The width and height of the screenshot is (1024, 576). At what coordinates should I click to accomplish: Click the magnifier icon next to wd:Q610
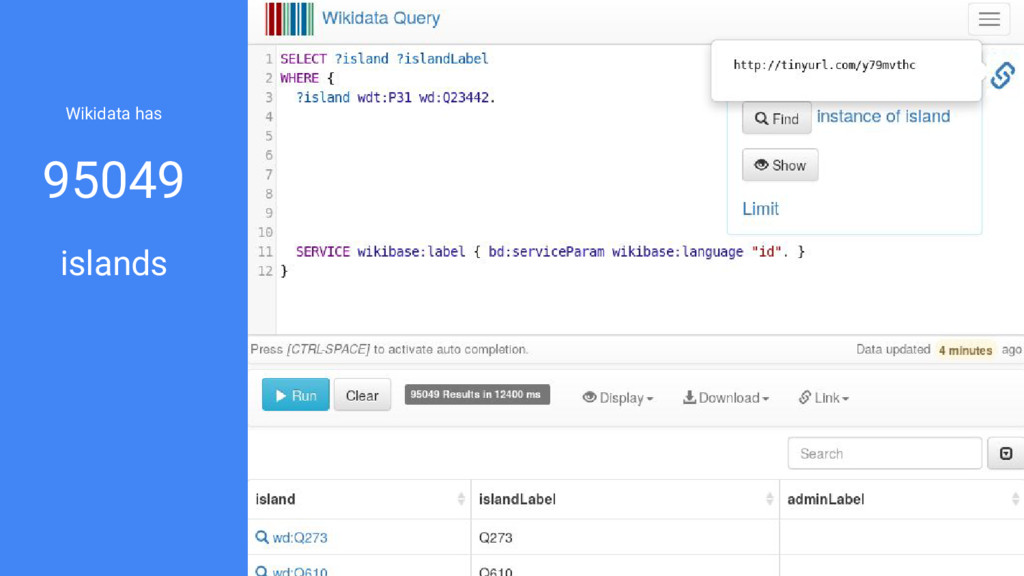261,571
